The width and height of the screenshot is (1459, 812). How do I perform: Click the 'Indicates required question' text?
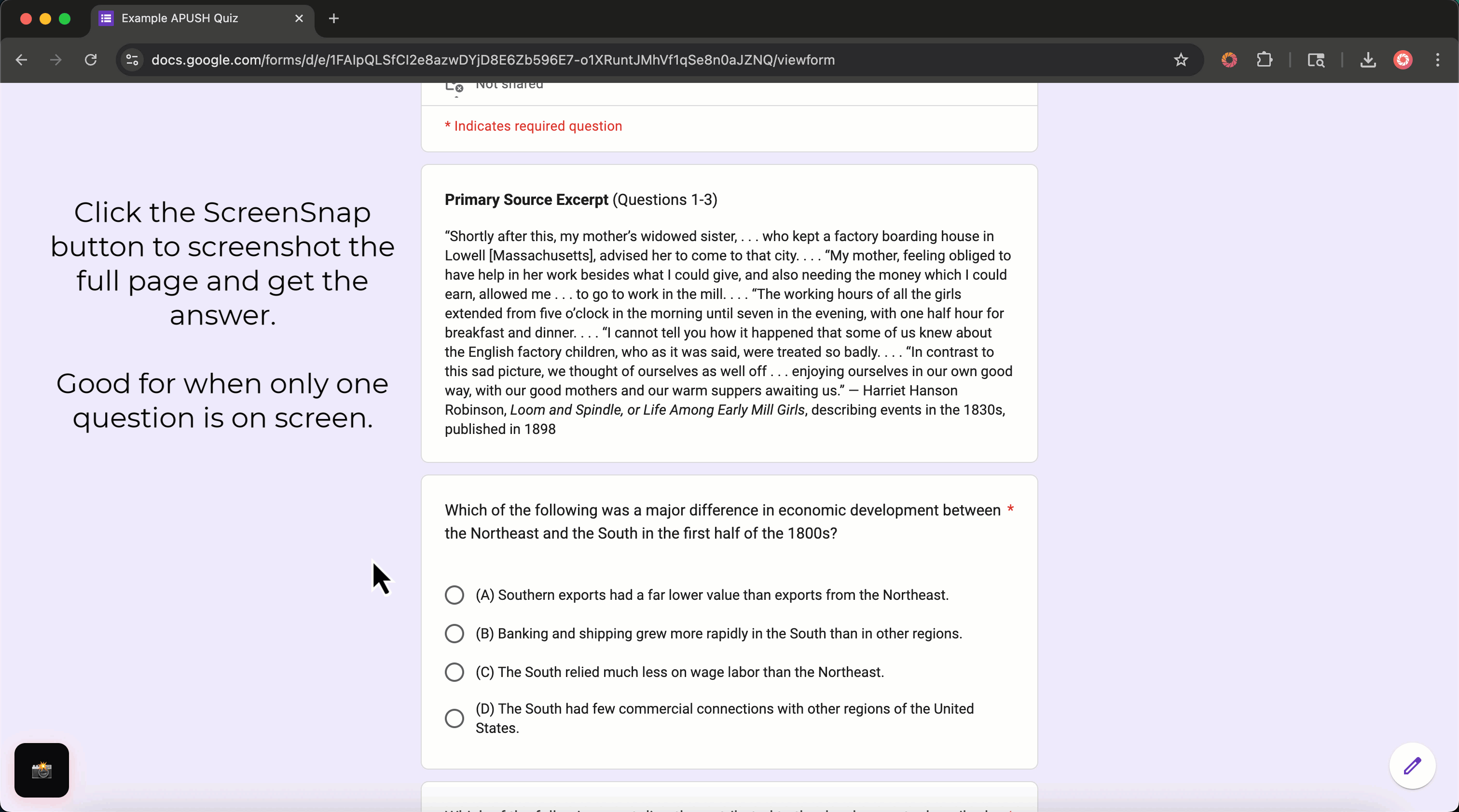click(x=534, y=126)
